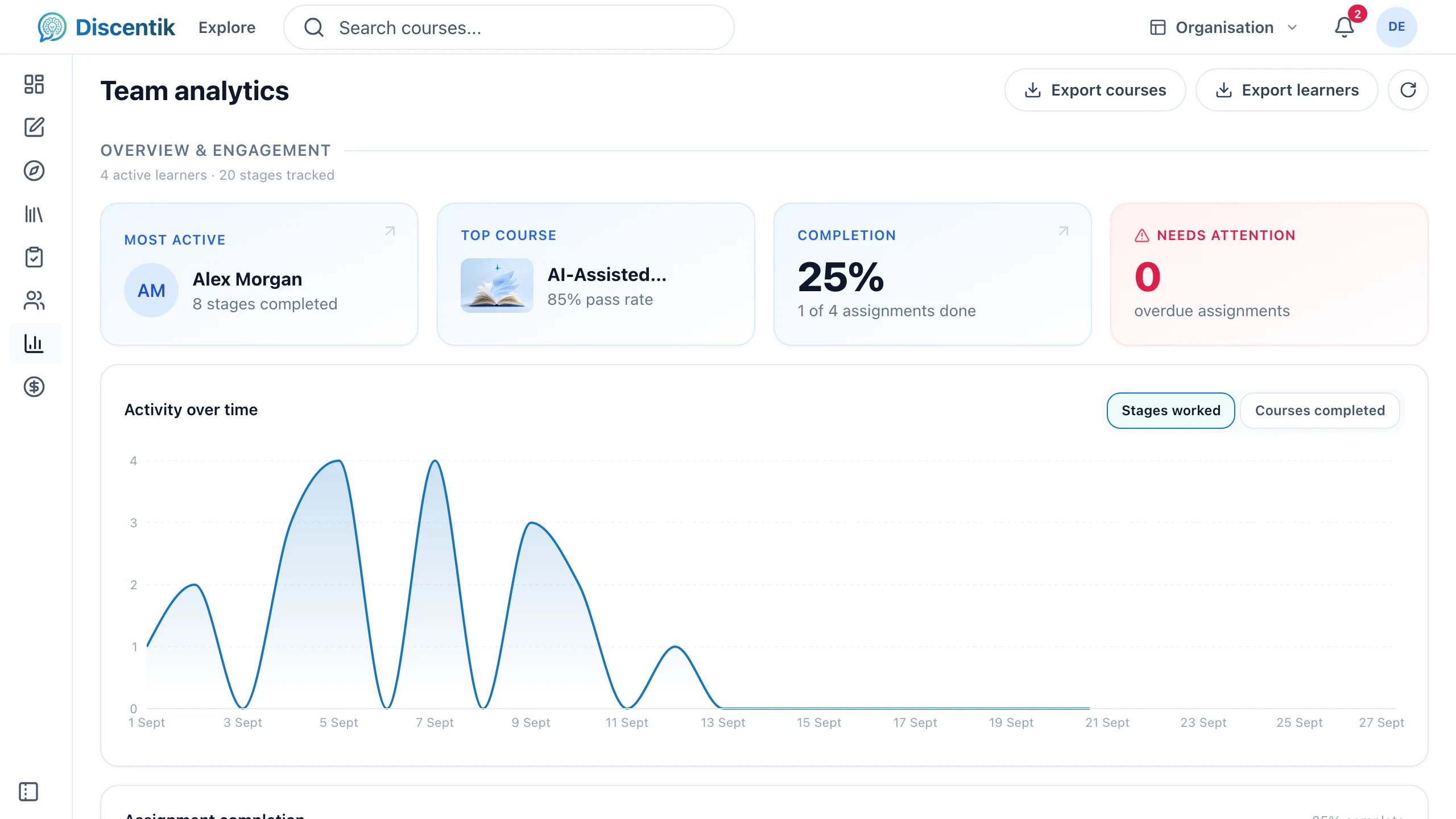The height and width of the screenshot is (819, 1456).
Task: Open the billing dollar-coin sidebar icon
Action: [34, 387]
